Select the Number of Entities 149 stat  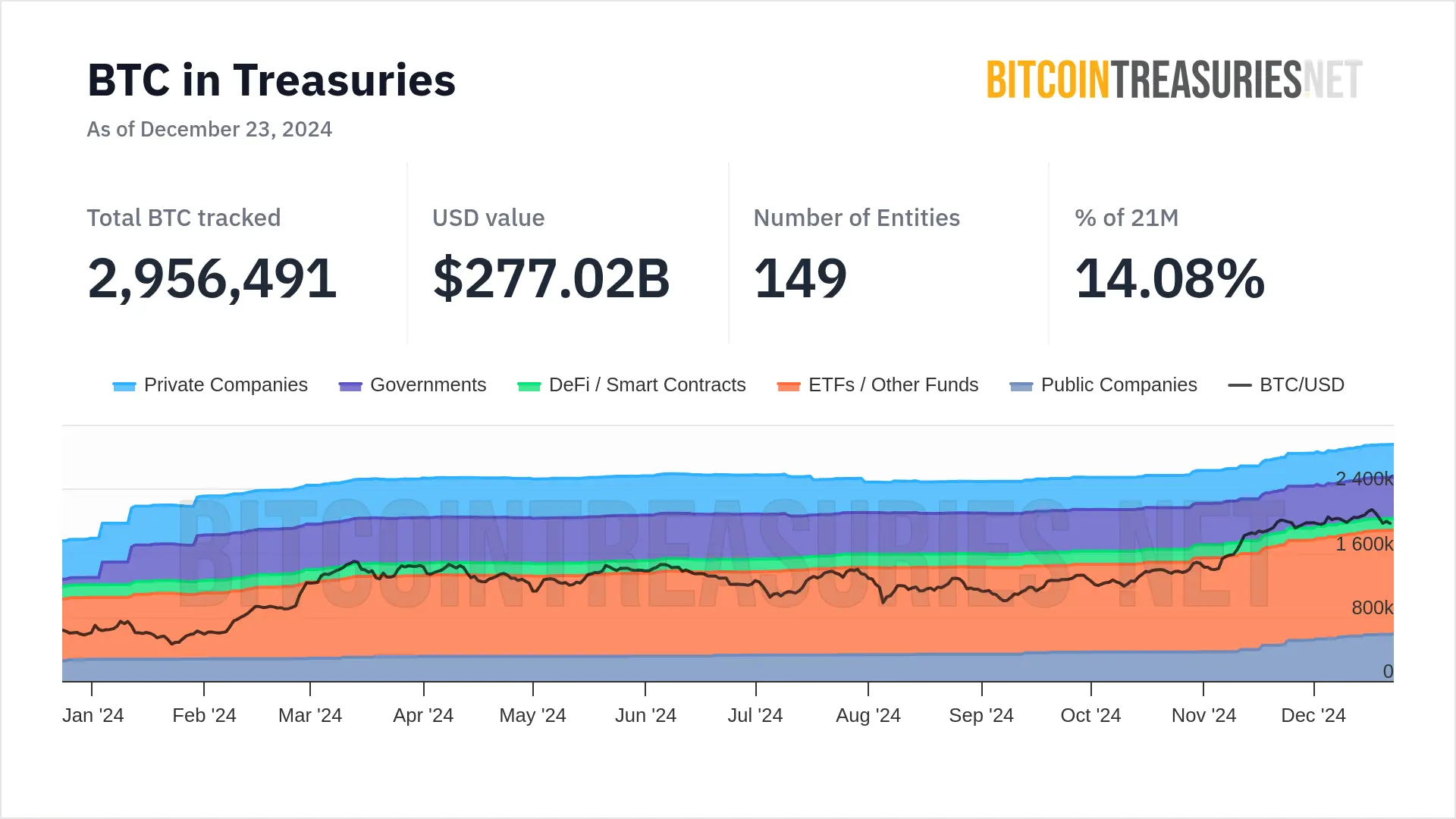pos(800,278)
